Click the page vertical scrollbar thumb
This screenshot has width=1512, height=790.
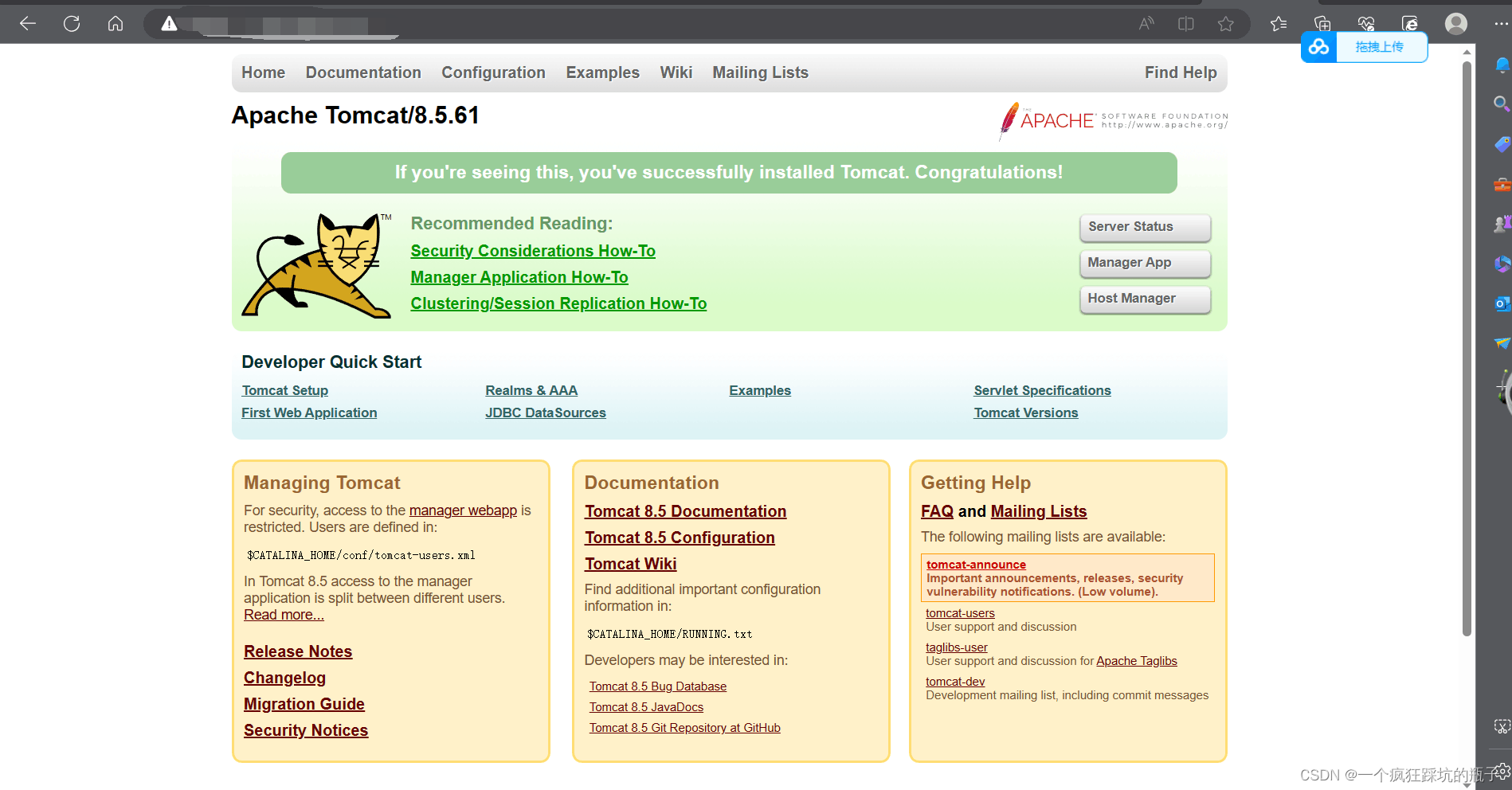click(x=1467, y=349)
